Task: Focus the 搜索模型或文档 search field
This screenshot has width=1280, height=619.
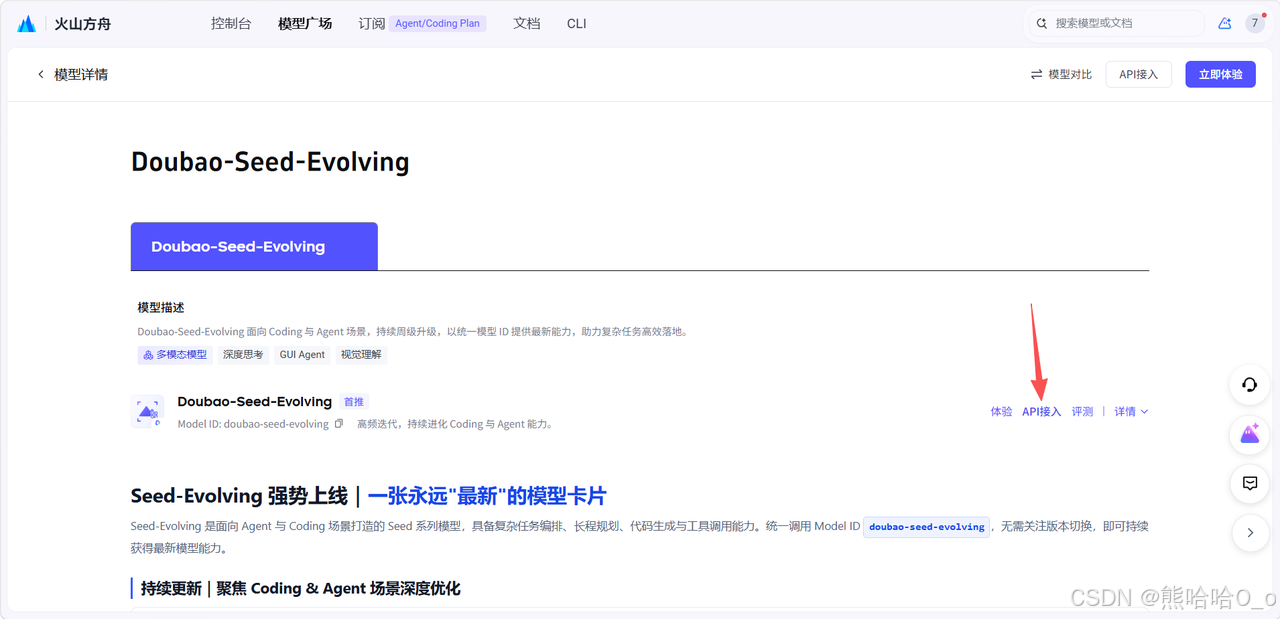Action: click(x=1116, y=23)
